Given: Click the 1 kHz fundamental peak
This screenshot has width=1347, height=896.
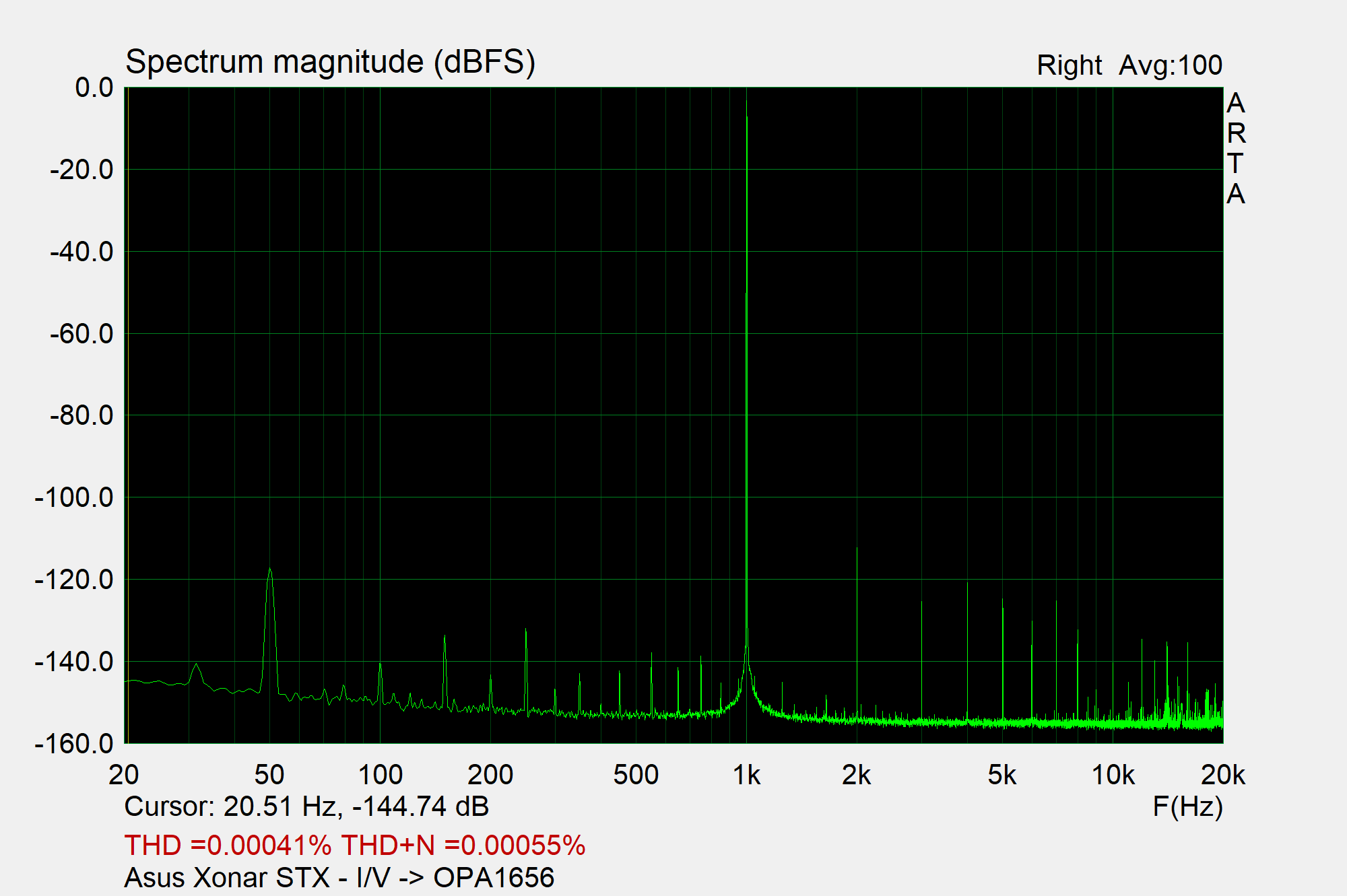Looking at the screenshot, I should click(x=746, y=101).
